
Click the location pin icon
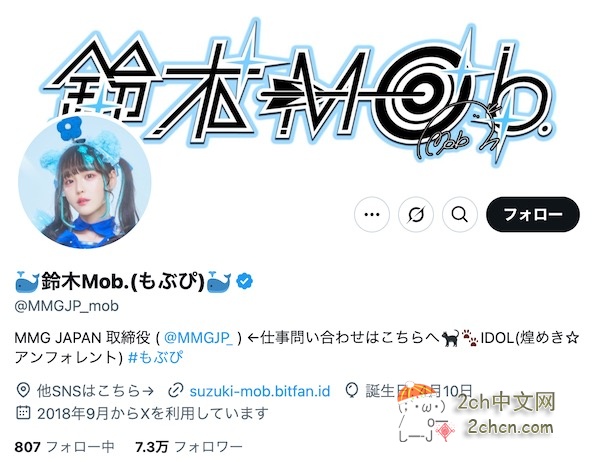tap(23, 391)
